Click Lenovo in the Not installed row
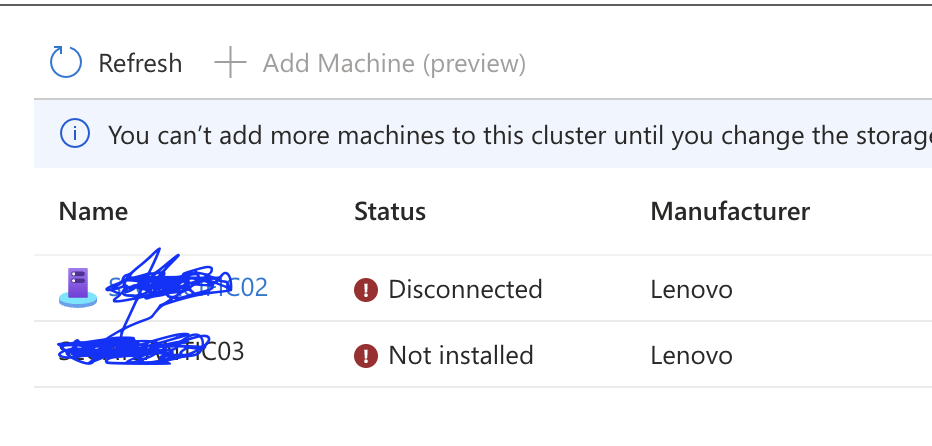This screenshot has width=932, height=446. (x=691, y=356)
